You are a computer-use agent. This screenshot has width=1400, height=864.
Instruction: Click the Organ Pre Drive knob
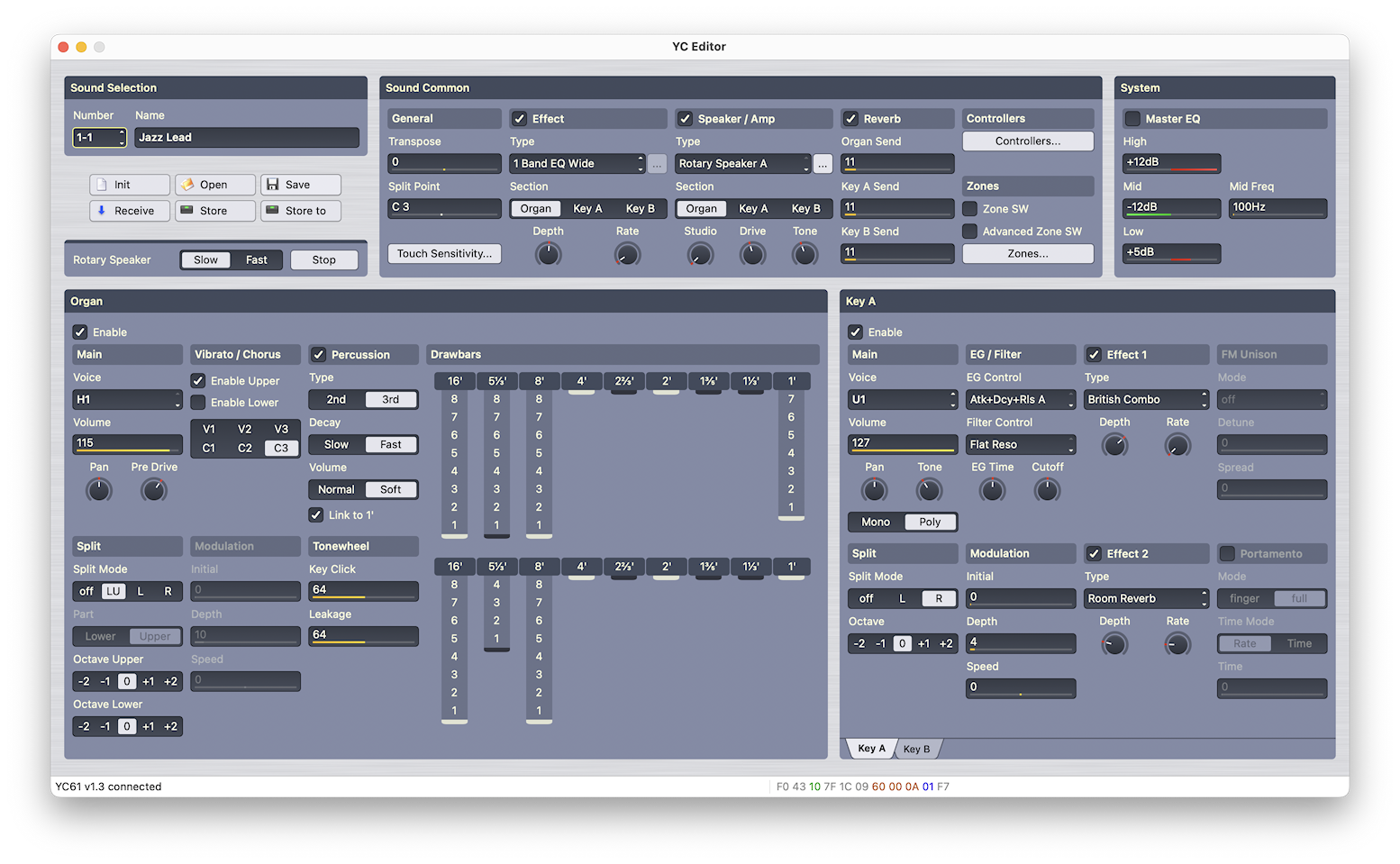tap(154, 490)
